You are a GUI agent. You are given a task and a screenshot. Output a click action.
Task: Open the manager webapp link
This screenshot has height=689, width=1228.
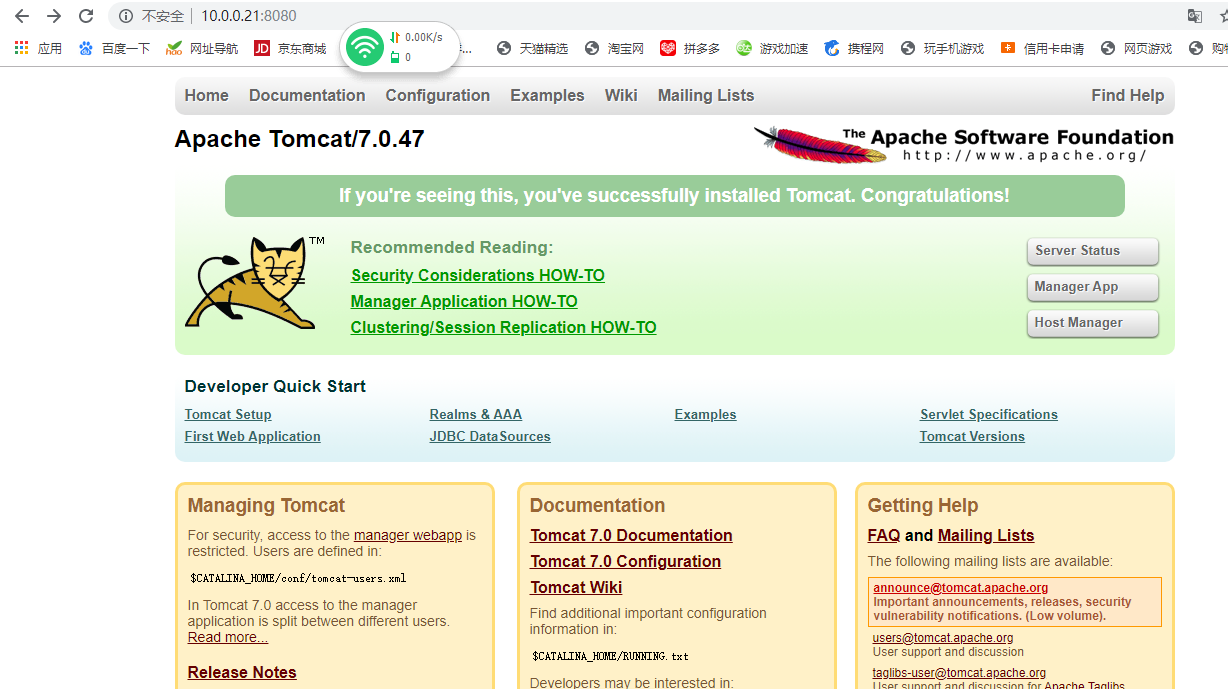click(408, 535)
